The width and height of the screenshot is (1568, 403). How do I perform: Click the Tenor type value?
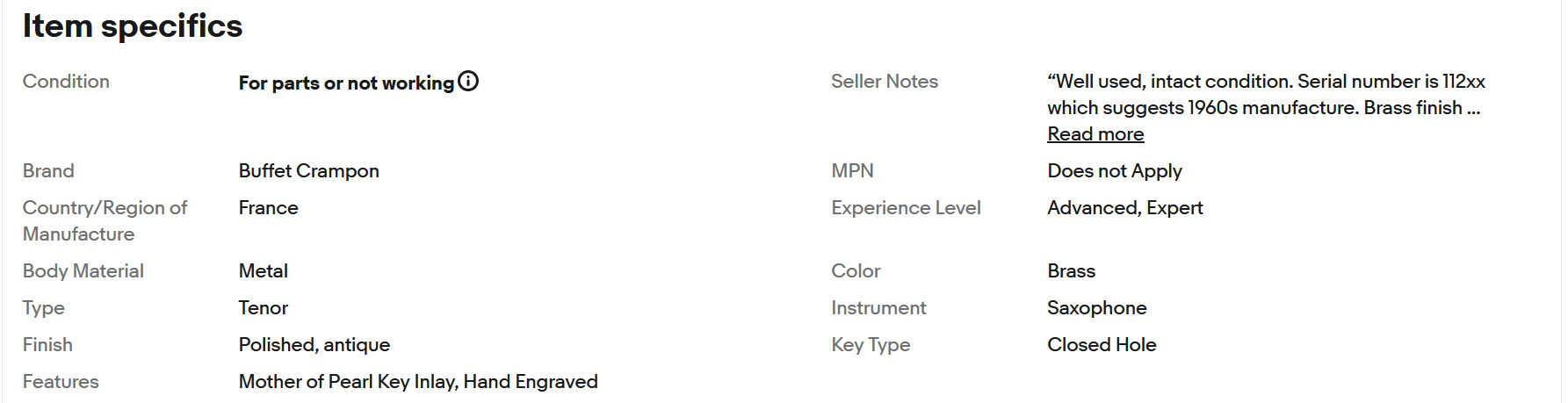click(x=264, y=308)
